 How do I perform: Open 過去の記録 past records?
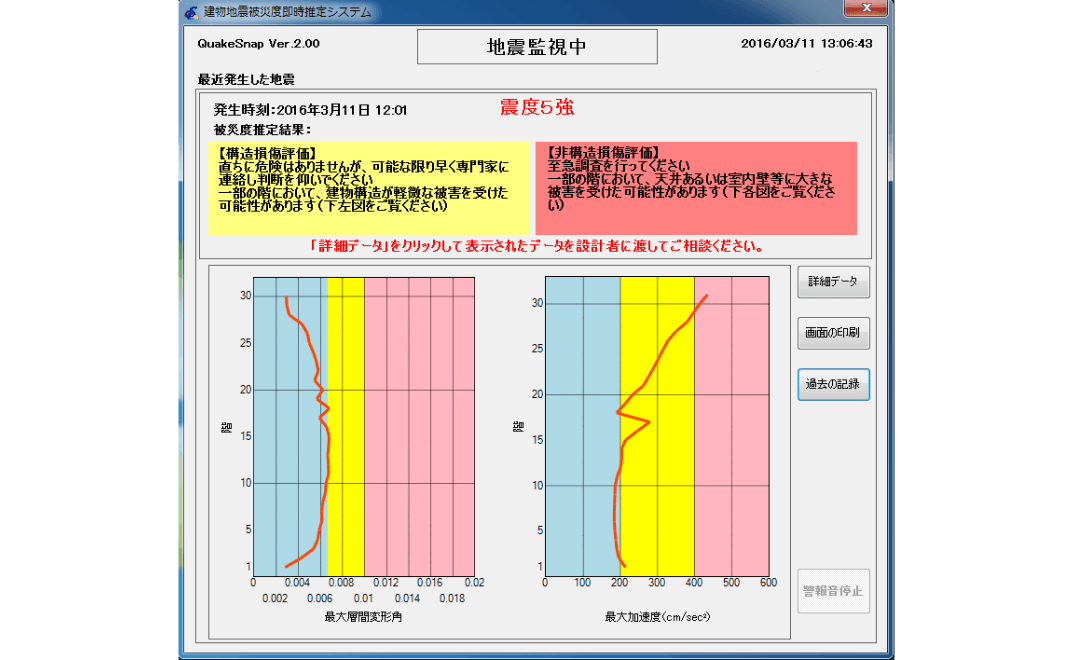[833, 384]
